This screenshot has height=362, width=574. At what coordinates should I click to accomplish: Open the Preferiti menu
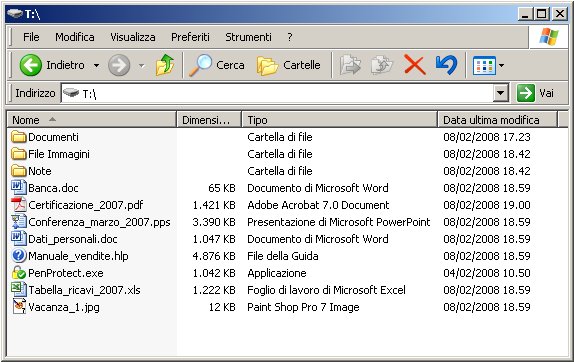(190, 37)
